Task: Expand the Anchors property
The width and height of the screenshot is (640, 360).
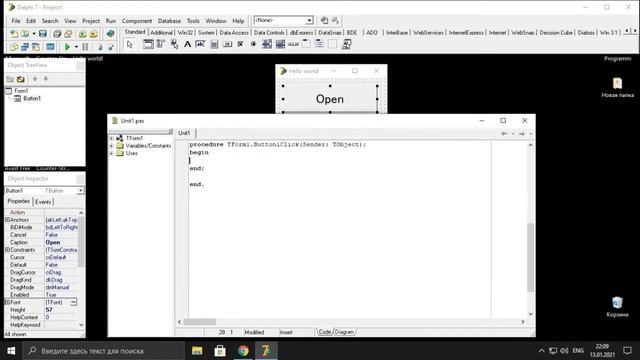Action: [7, 220]
